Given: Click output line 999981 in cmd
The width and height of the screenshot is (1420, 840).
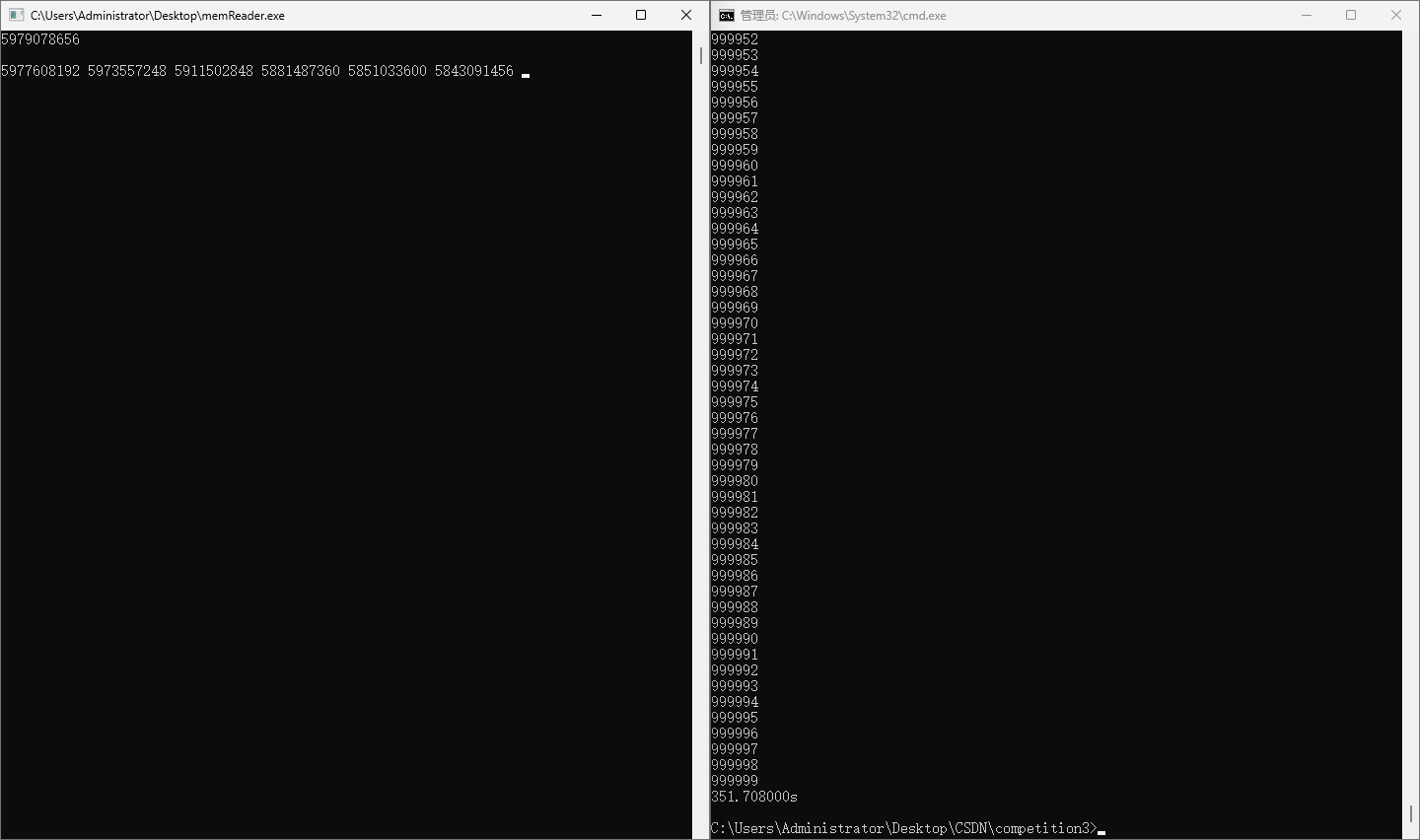Looking at the screenshot, I should (x=735, y=497).
